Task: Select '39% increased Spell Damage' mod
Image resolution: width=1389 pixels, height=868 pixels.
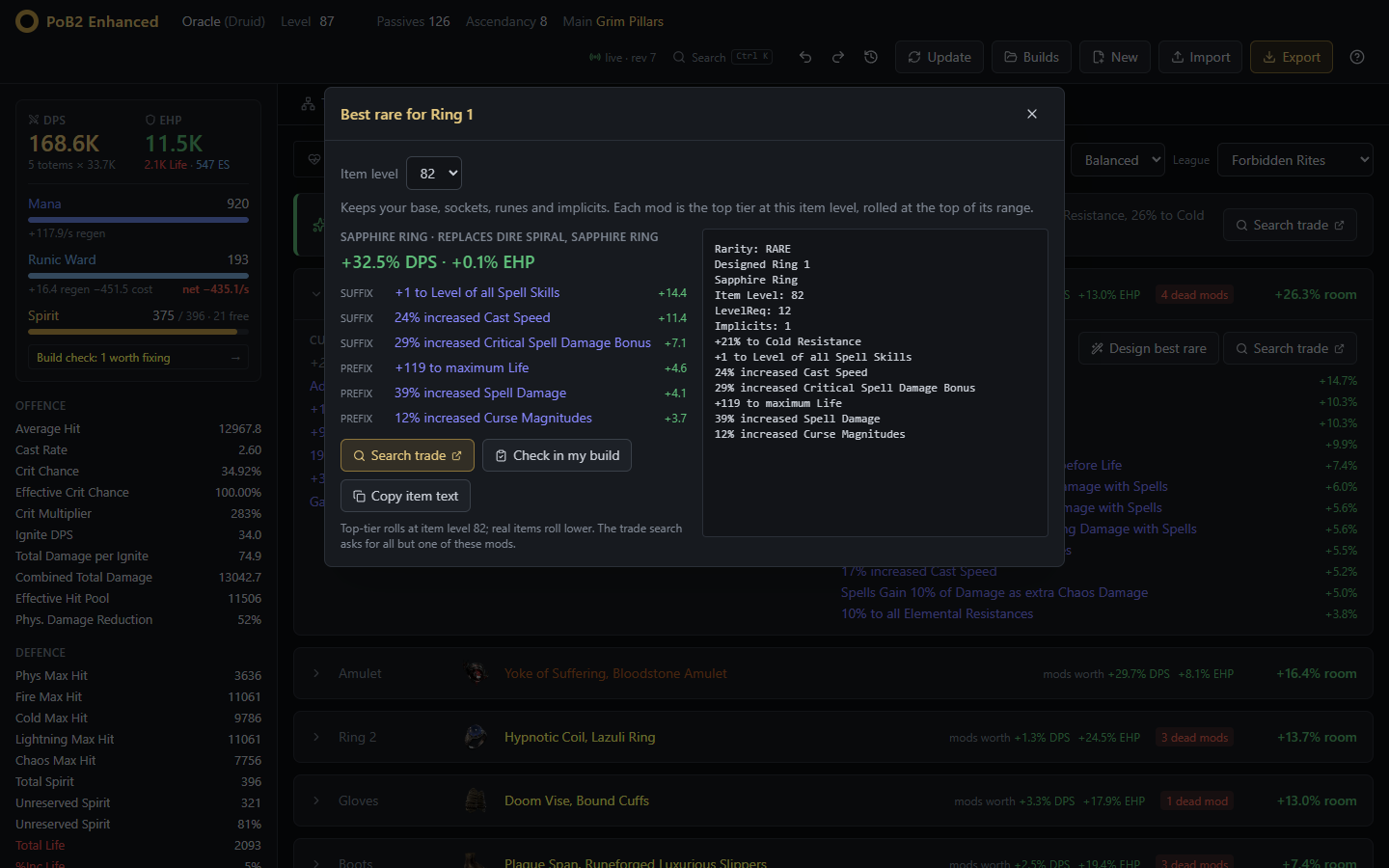Action: click(479, 393)
